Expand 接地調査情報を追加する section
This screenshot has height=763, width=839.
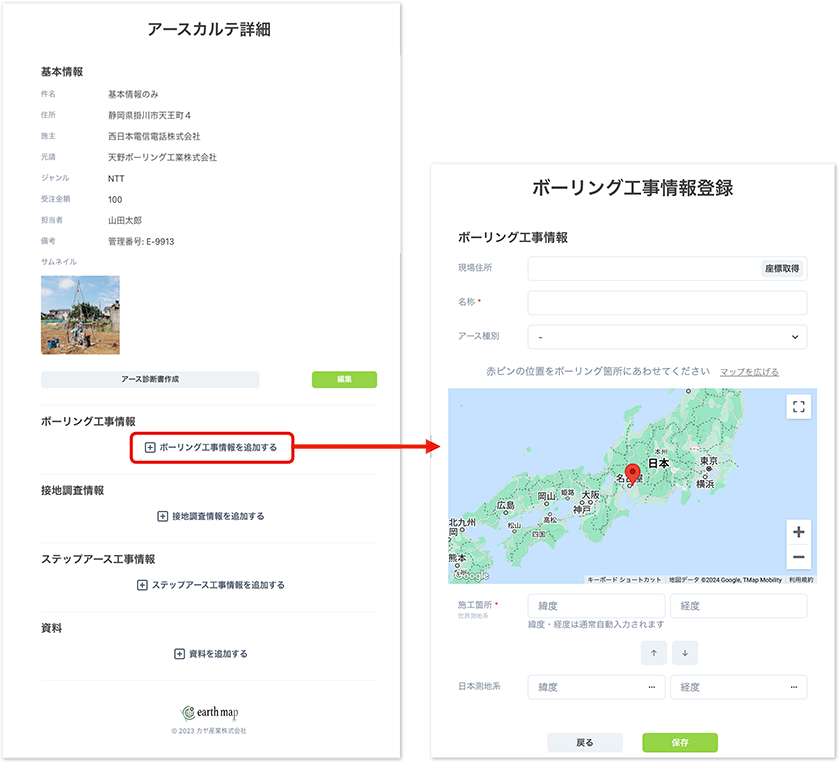(211, 516)
